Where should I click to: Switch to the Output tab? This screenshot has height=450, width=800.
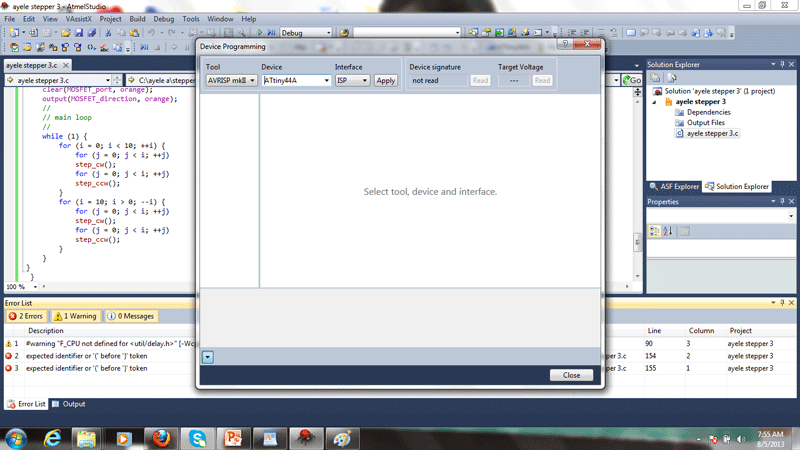tap(69, 404)
